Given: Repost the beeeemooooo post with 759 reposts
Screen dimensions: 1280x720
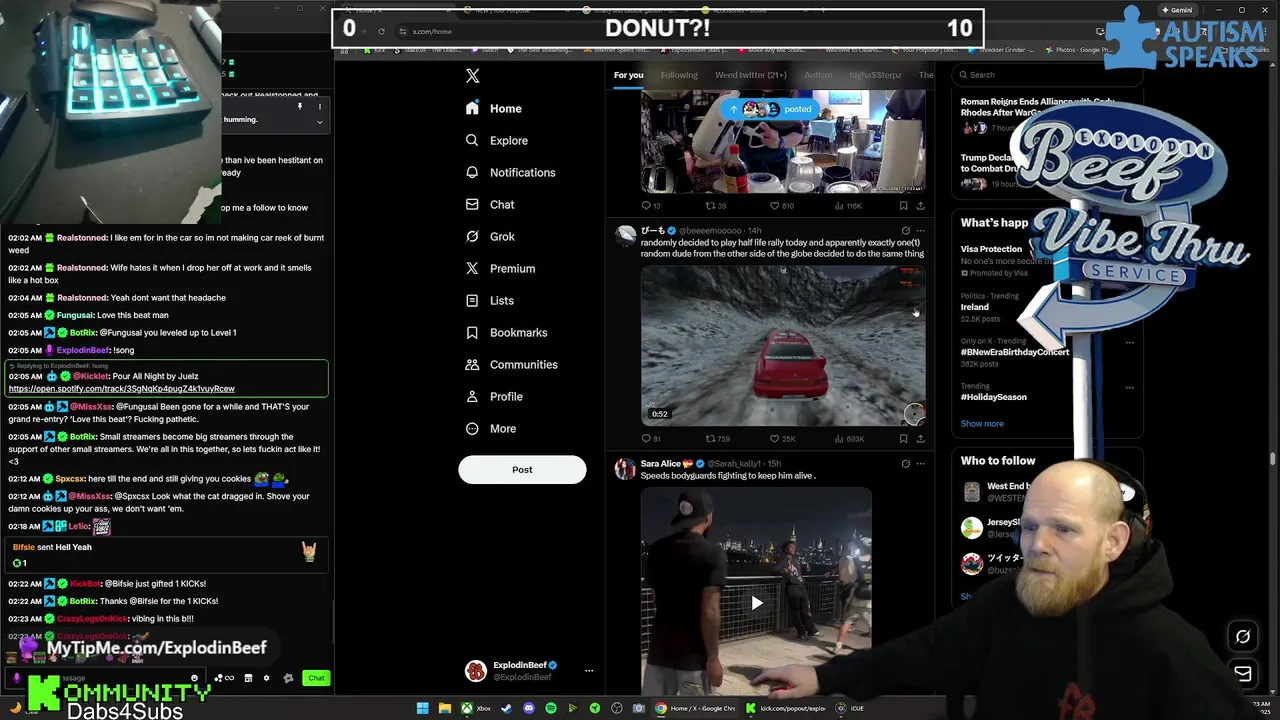Looking at the screenshot, I should pos(717,438).
